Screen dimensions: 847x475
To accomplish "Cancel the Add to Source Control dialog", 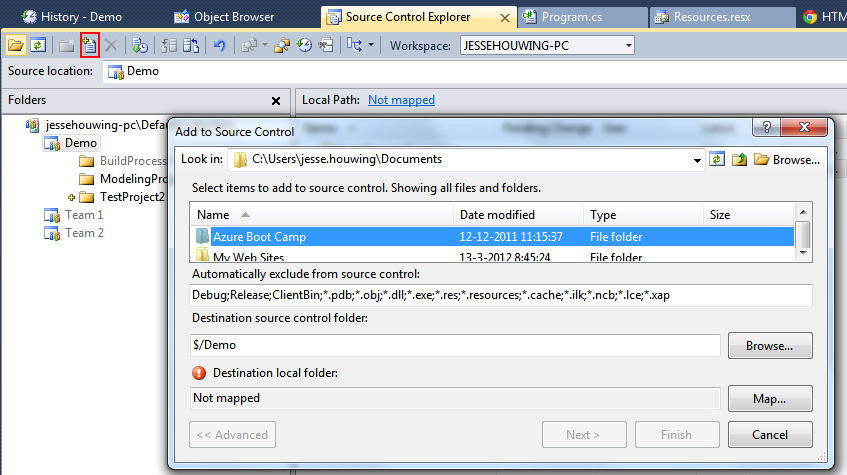I will click(x=770, y=434).
